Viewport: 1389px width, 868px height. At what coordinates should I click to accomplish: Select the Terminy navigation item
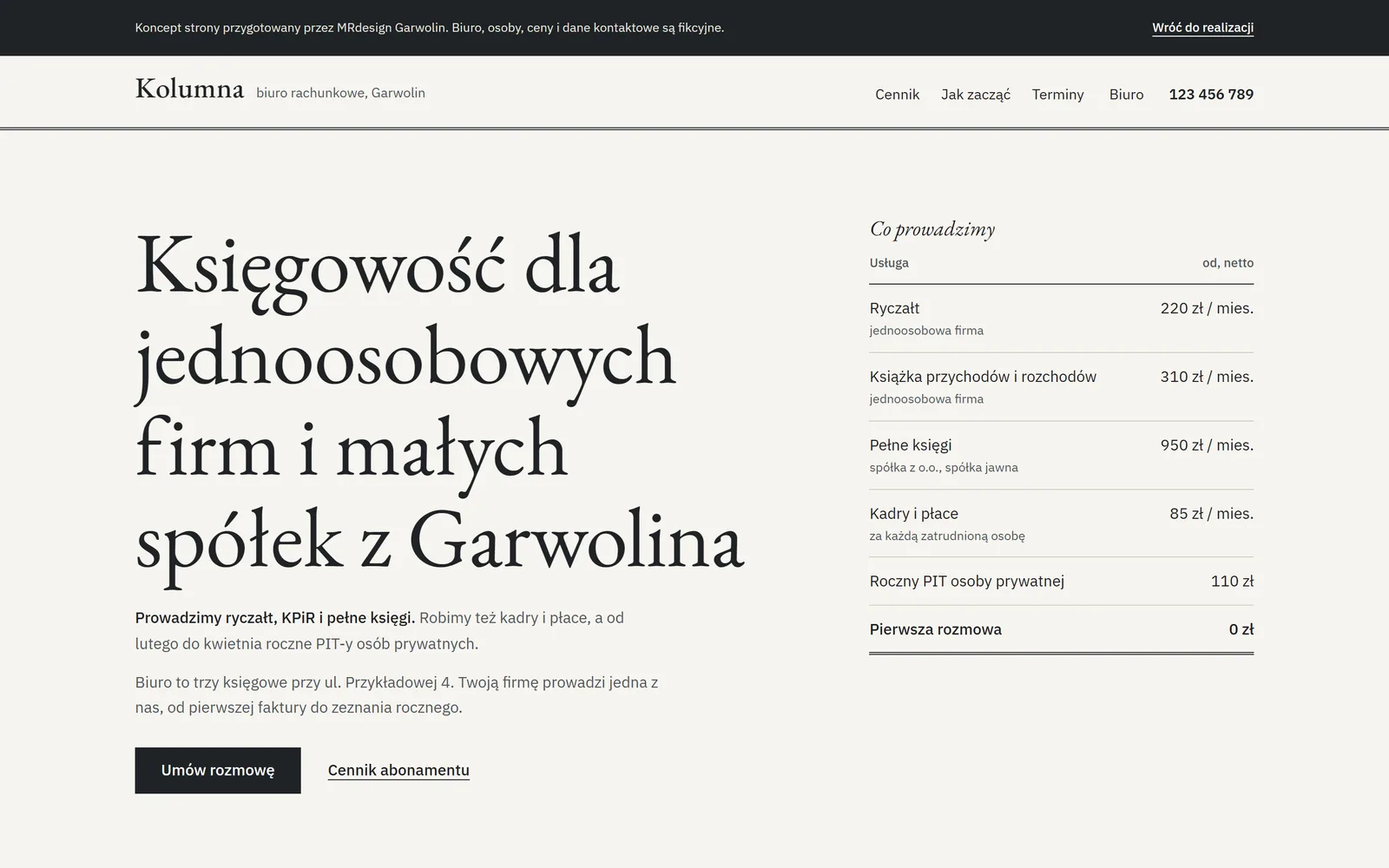1057,95
